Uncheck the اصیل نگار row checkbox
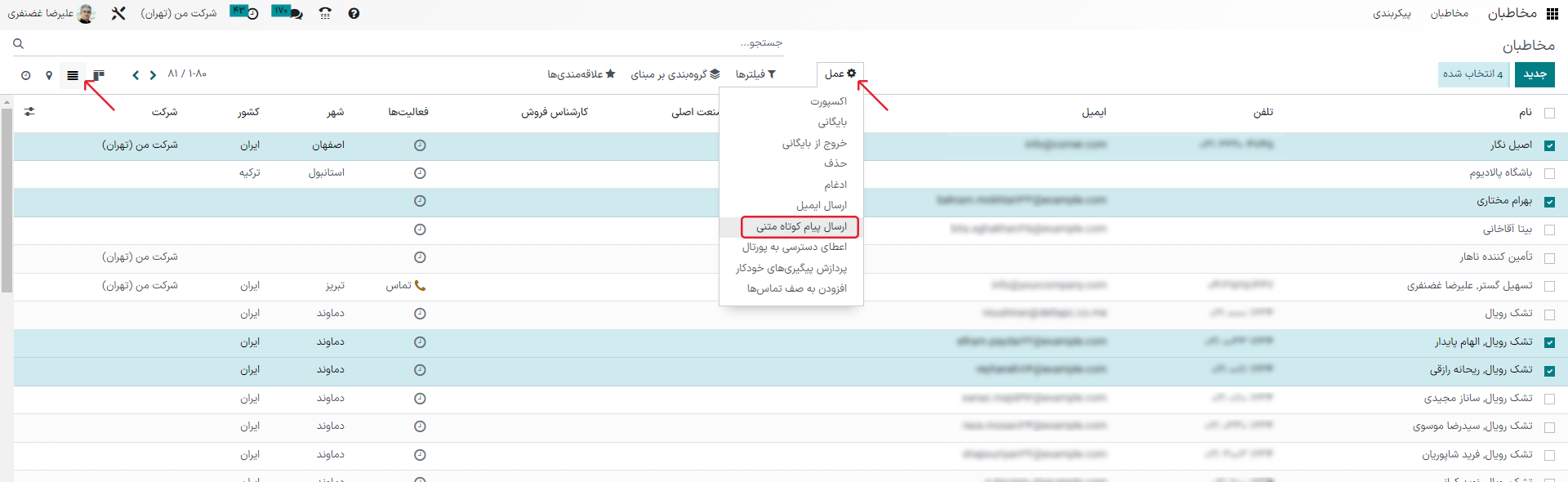Screen dimensions: 1568x482 [x=1549, y=145]
